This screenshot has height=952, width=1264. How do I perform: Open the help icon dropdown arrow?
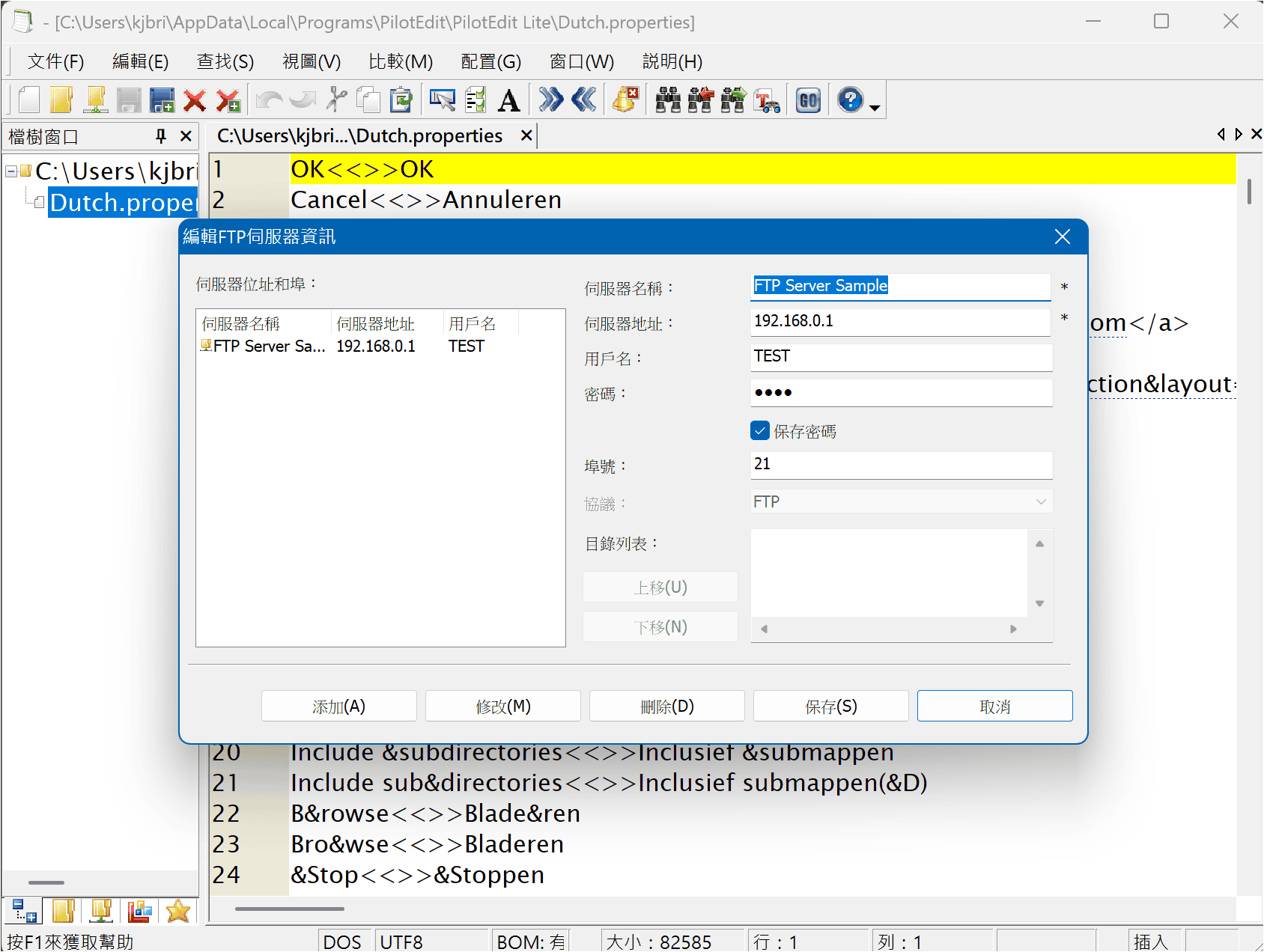875,108
